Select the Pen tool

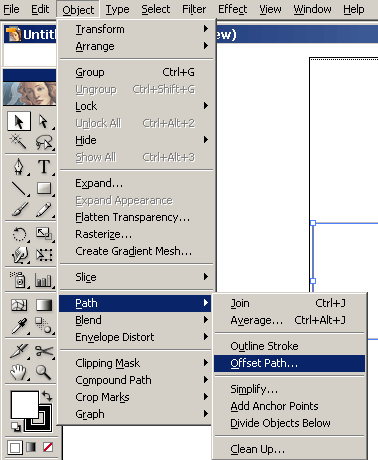19,166
